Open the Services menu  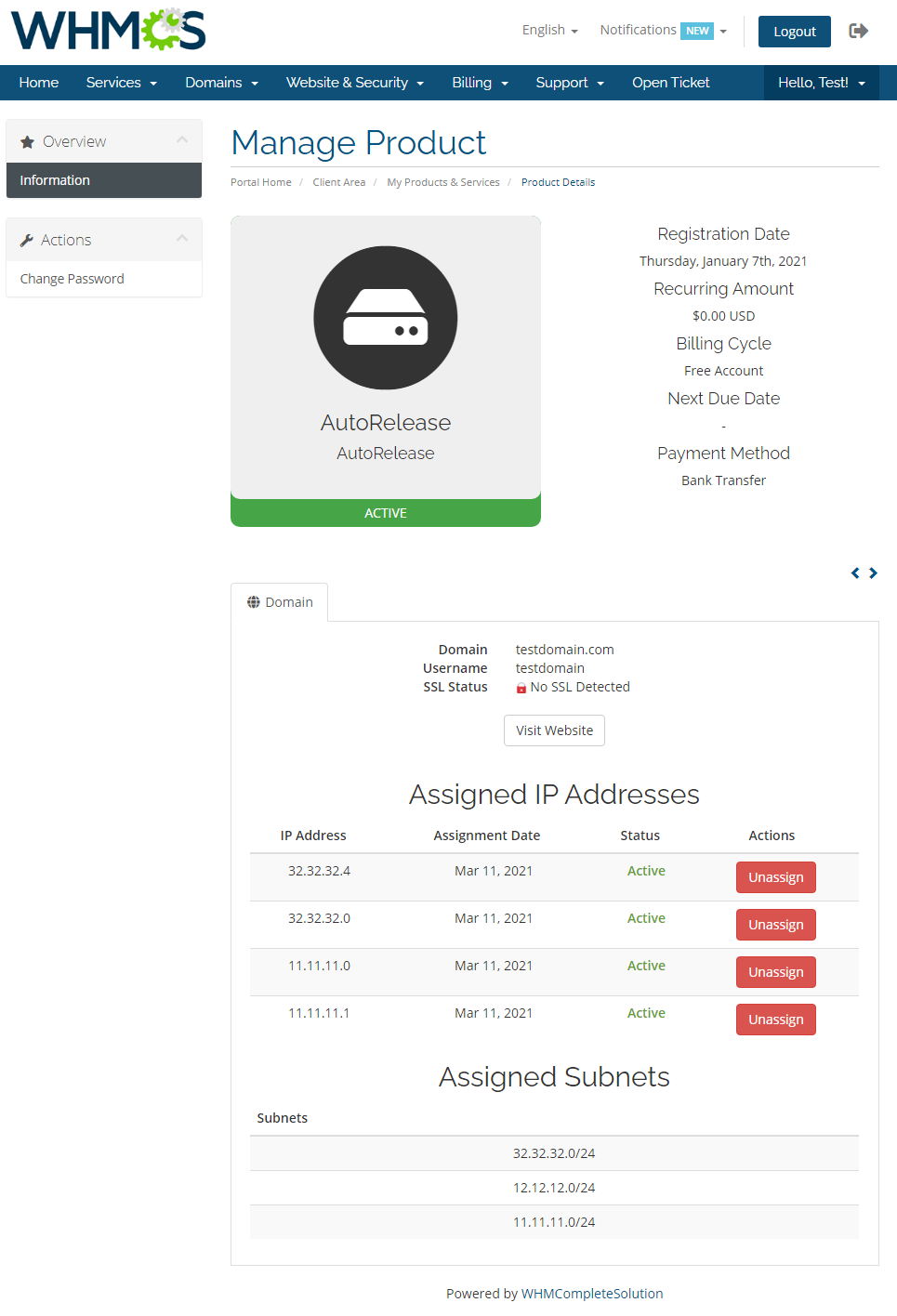pos(121,83)
